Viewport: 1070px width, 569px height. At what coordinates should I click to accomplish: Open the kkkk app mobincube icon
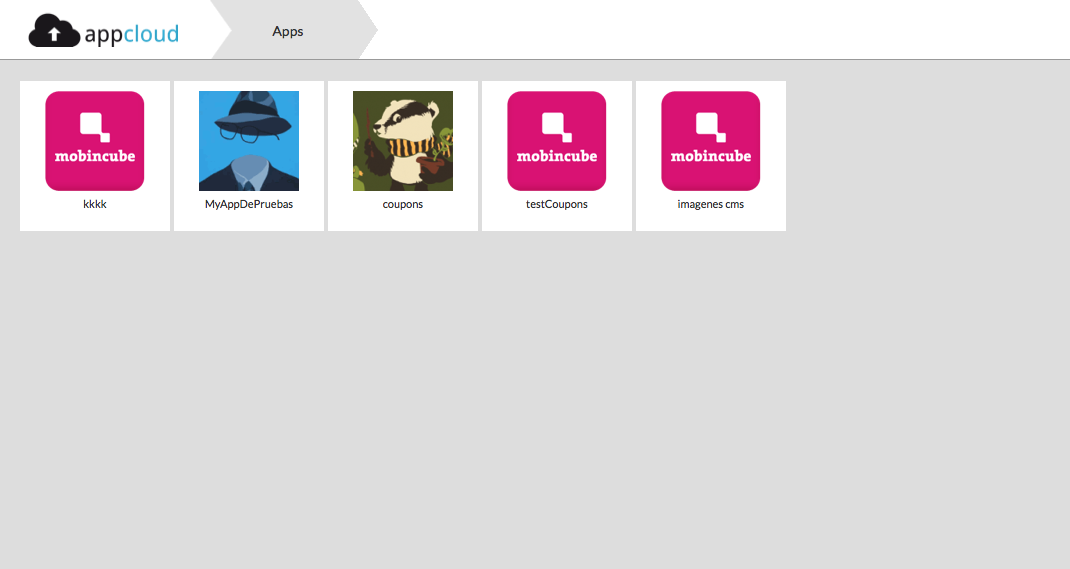[95, 141]
